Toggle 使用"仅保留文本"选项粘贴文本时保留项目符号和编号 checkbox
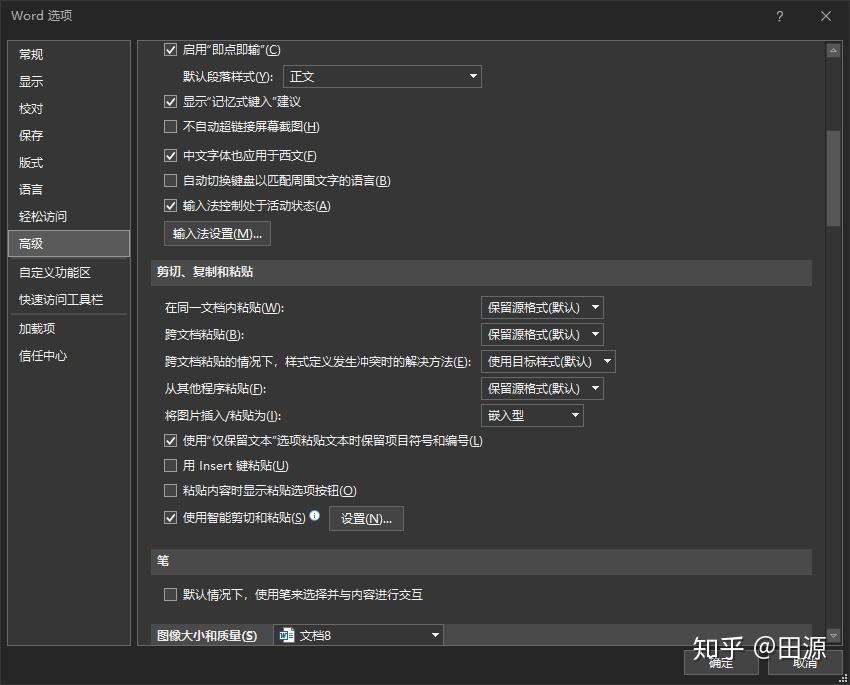 point(170,441)
